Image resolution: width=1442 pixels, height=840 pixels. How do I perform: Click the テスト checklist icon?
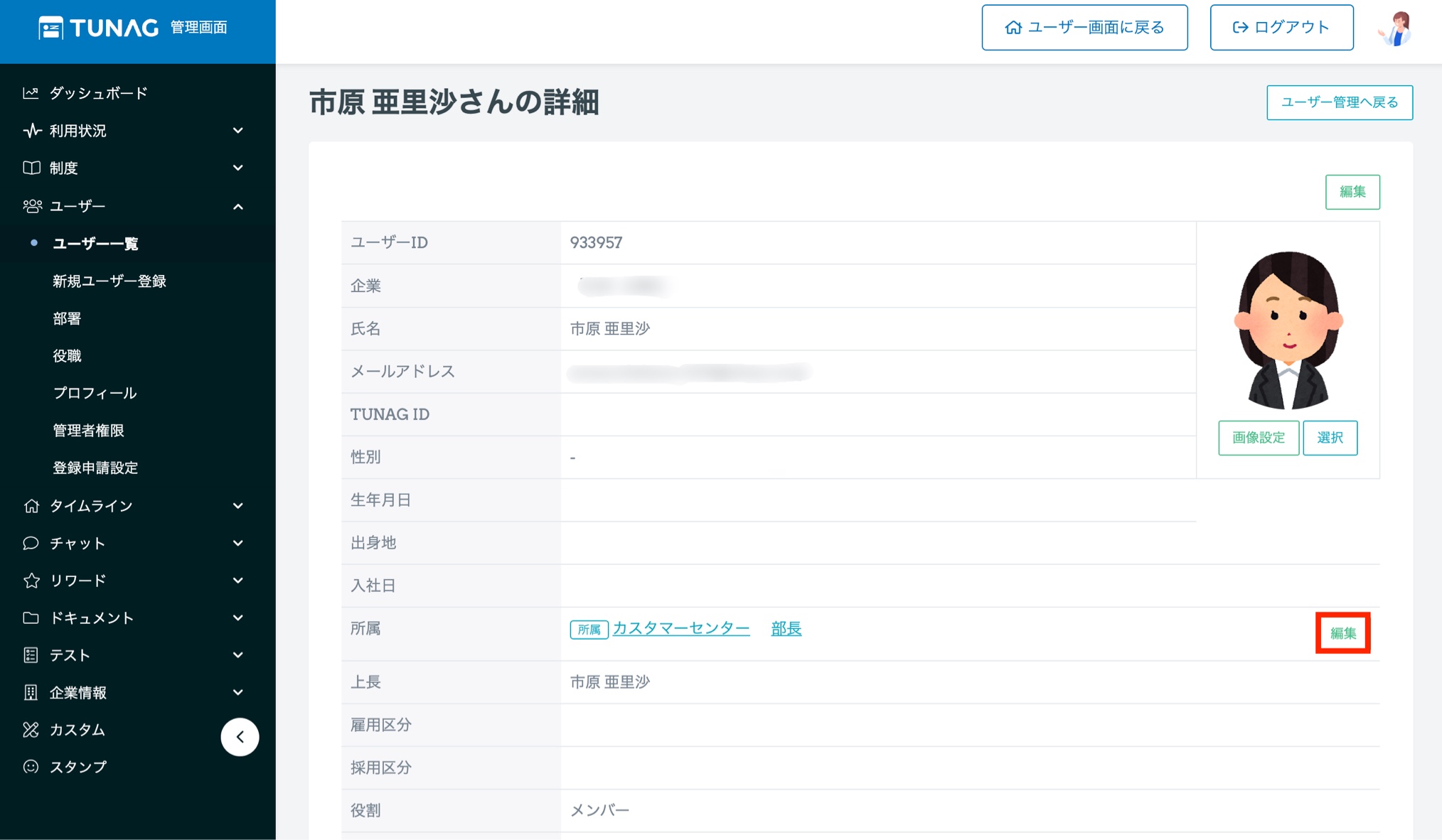pos(31,655)
